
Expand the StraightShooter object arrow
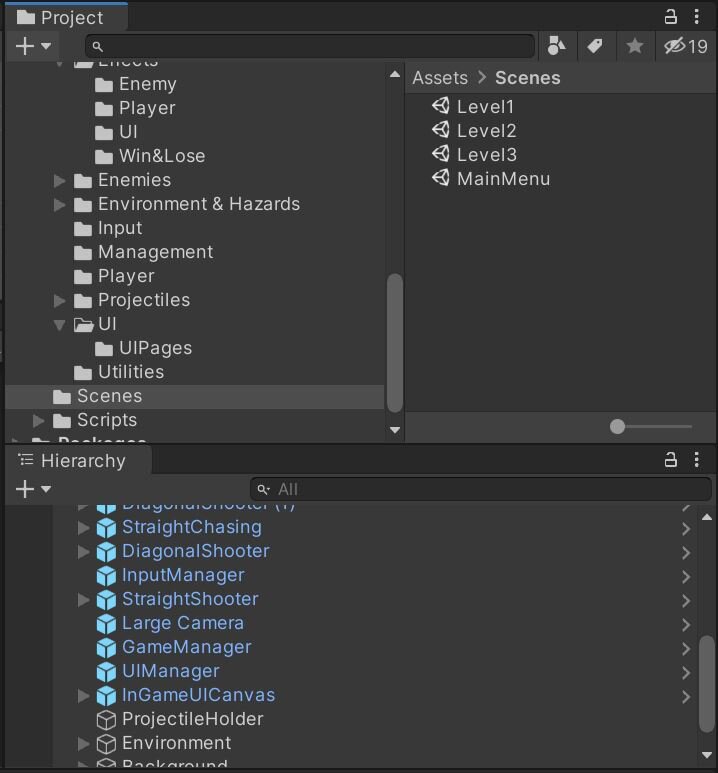[84, 600]
